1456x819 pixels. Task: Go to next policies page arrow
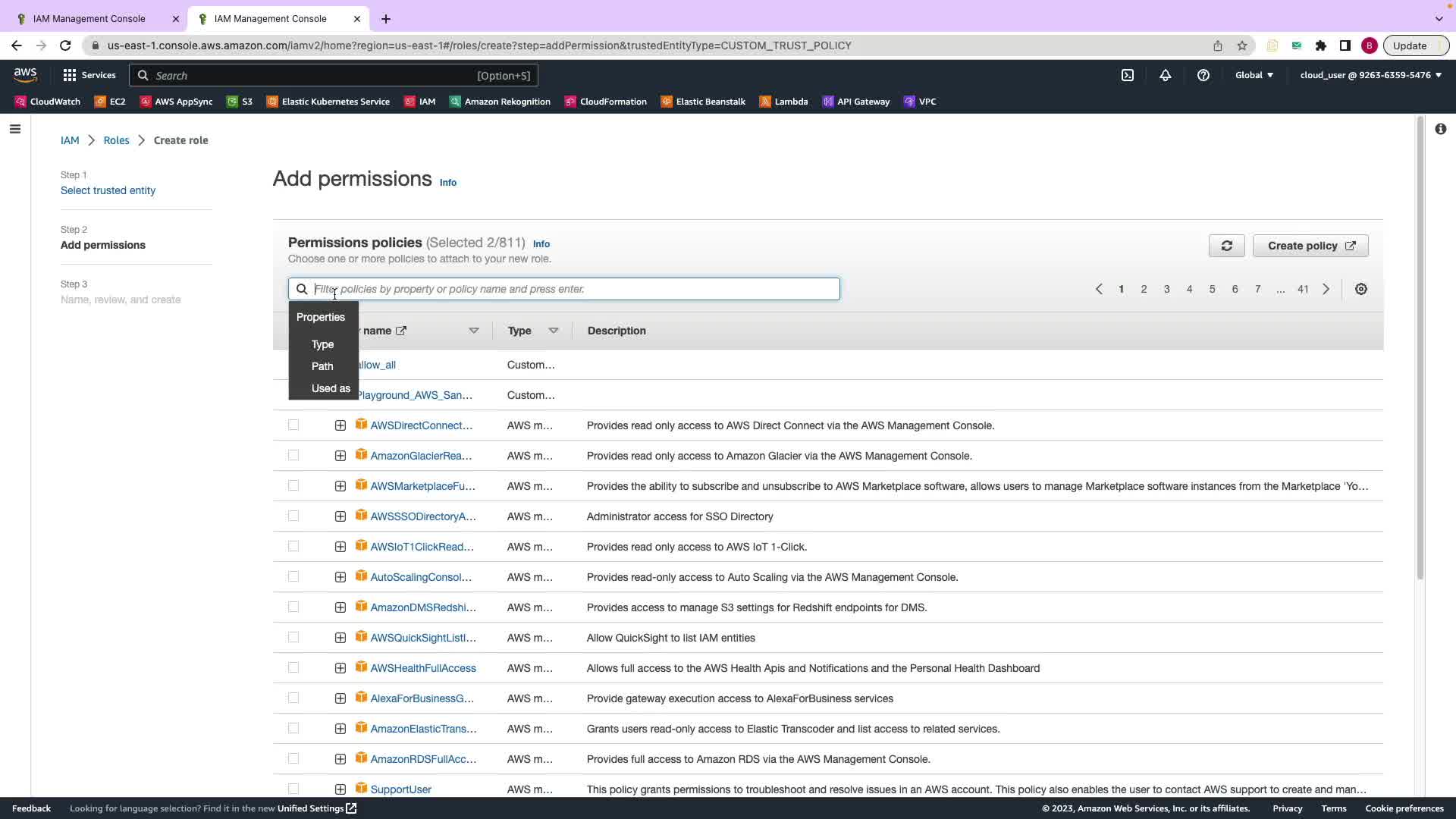(1326, 289)
